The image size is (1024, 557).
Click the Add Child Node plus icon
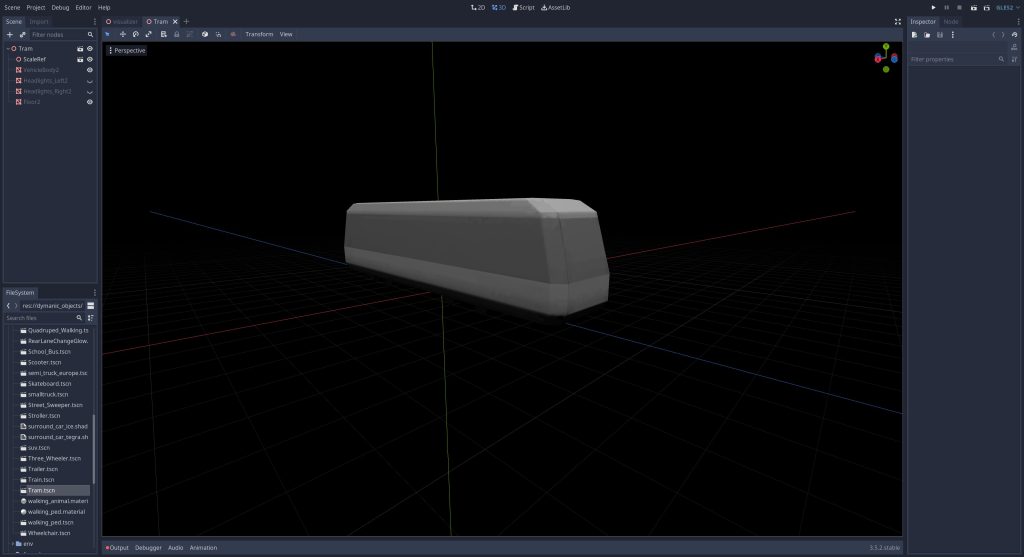pyautogui.click(x=10, y=34)
